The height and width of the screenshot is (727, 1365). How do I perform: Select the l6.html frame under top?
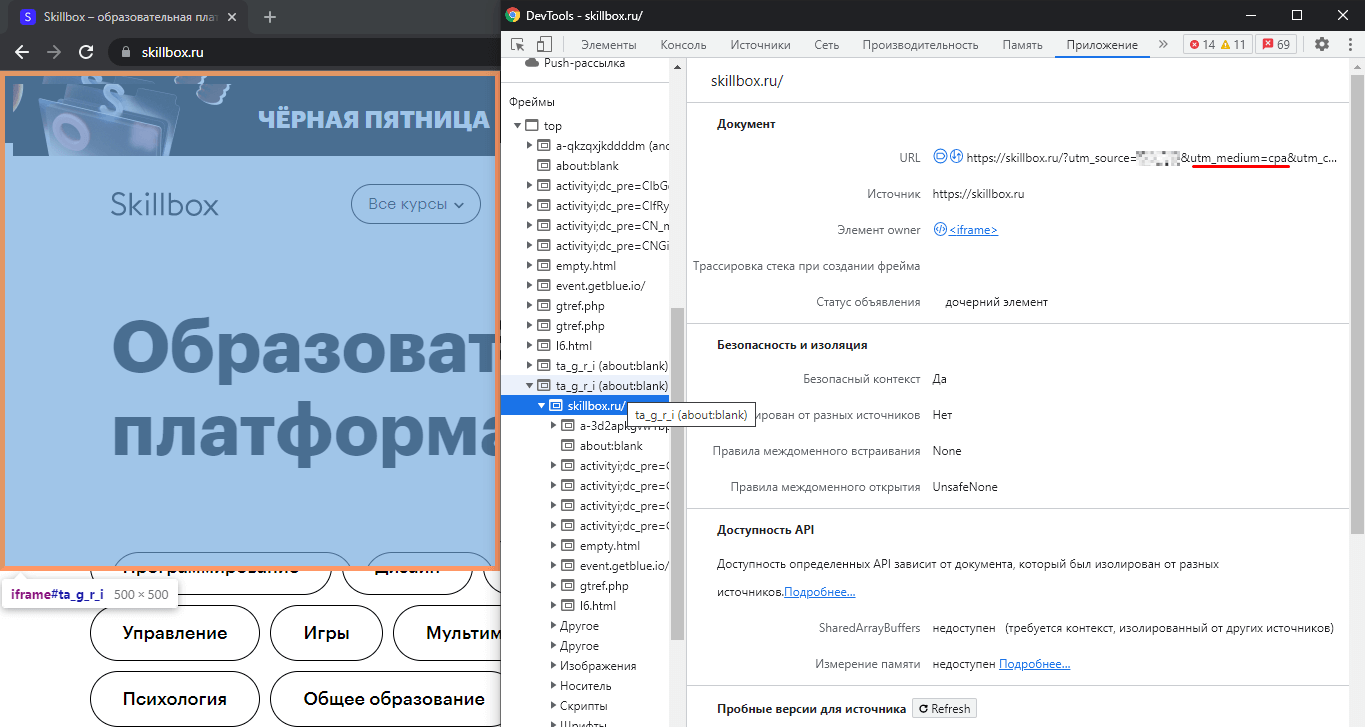[x=574, y=346]
